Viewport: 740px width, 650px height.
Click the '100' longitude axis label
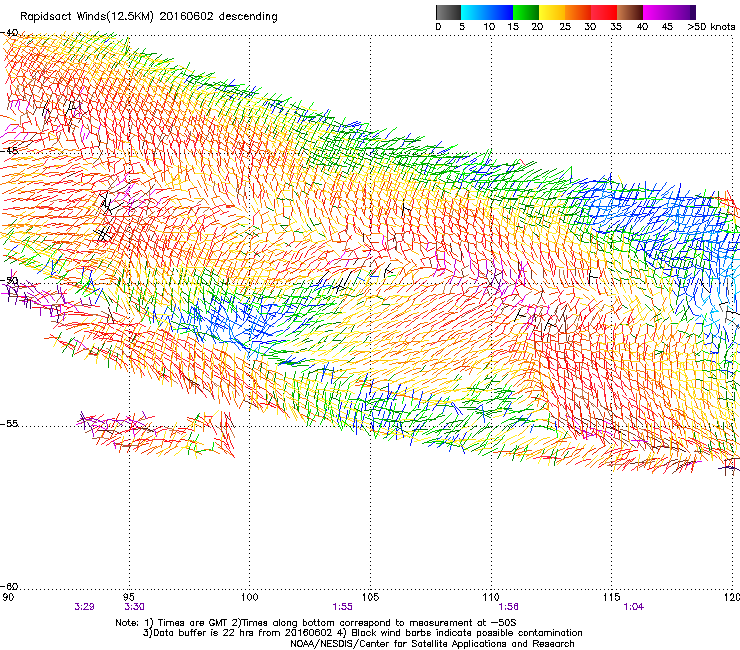click(x=250, y=597)
